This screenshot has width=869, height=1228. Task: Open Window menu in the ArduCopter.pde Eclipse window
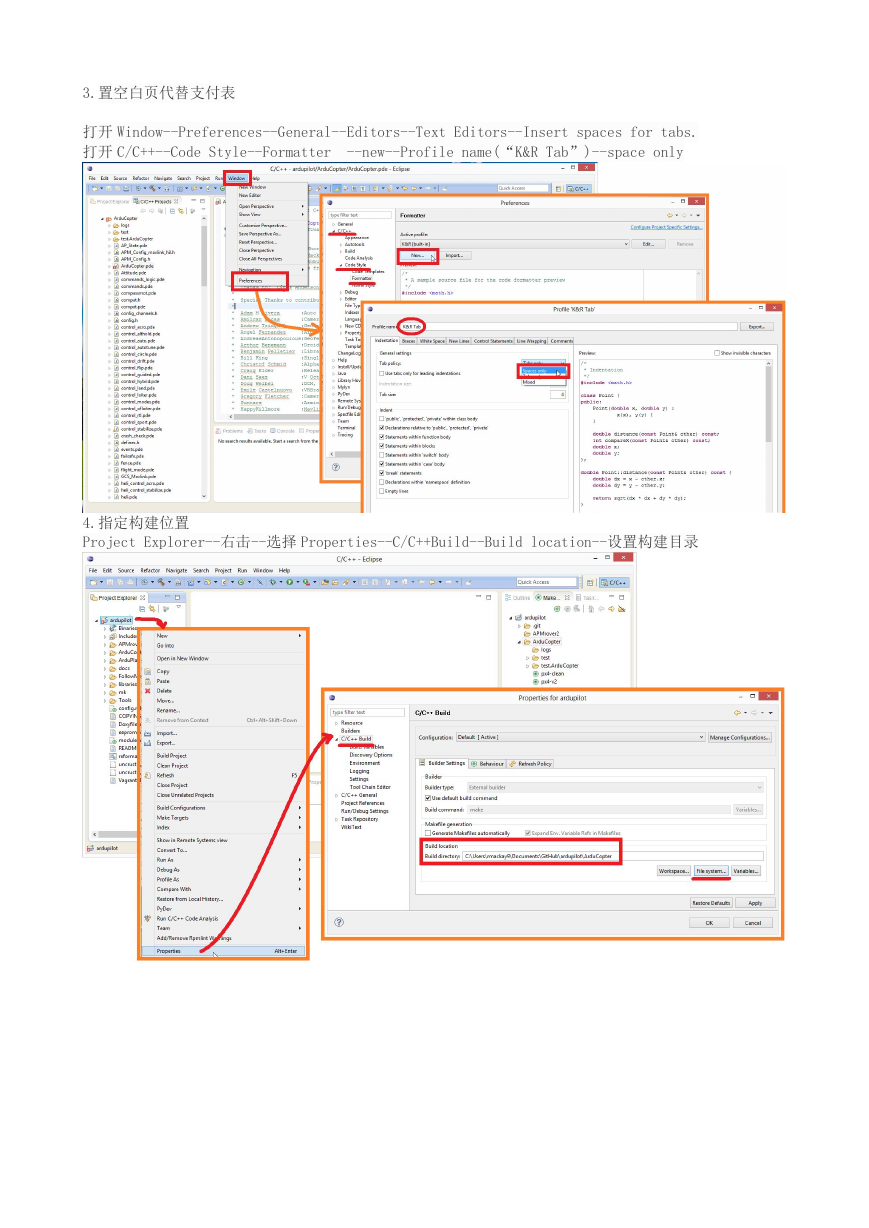(236, 178)
